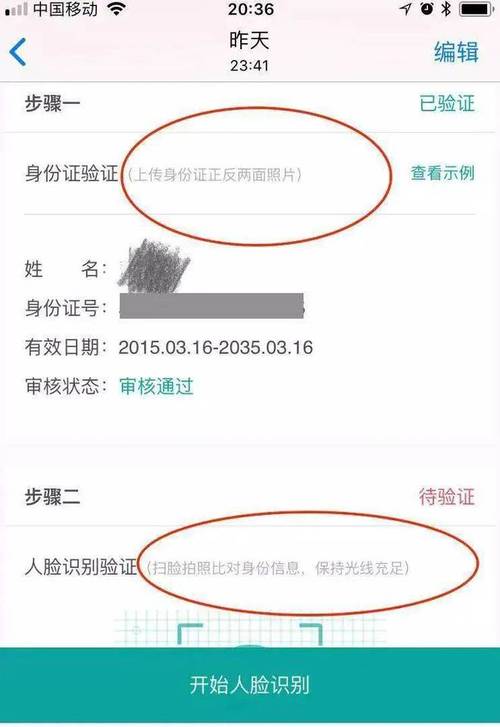Tap the battery indicator icon

pos(476,9)
